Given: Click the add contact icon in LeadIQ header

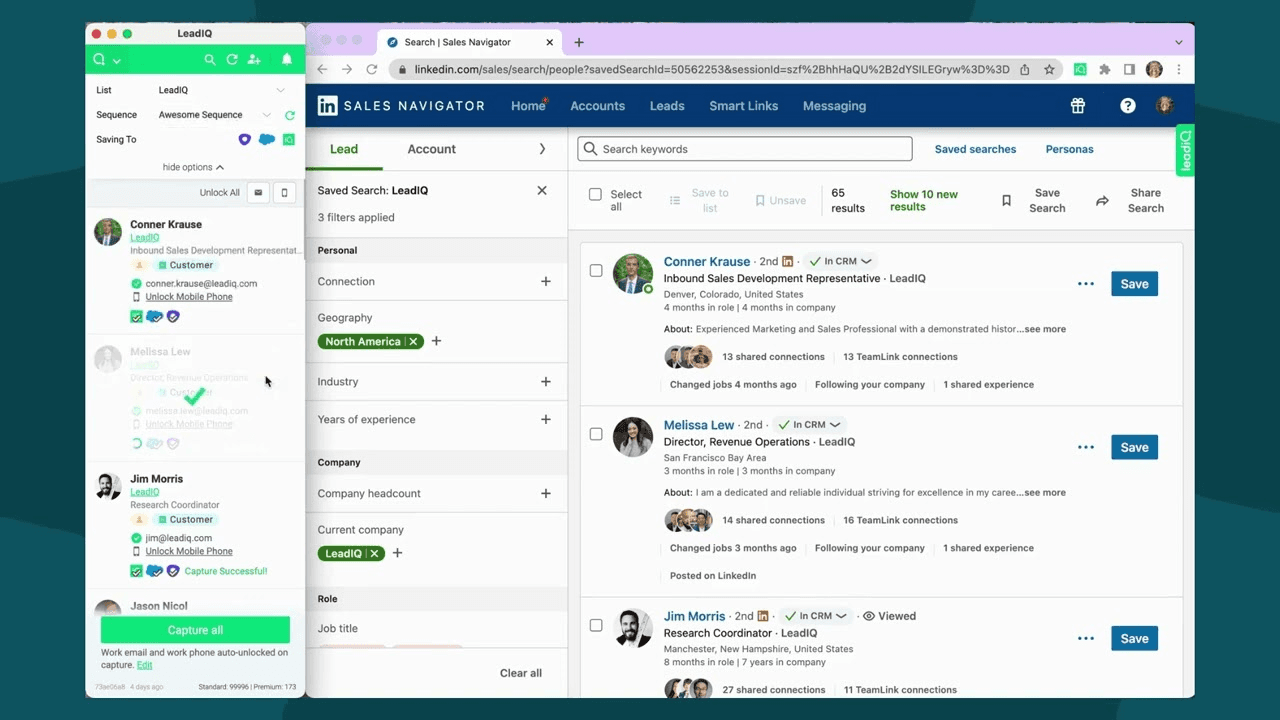Looking at the screenshot, I should [254, 60].
